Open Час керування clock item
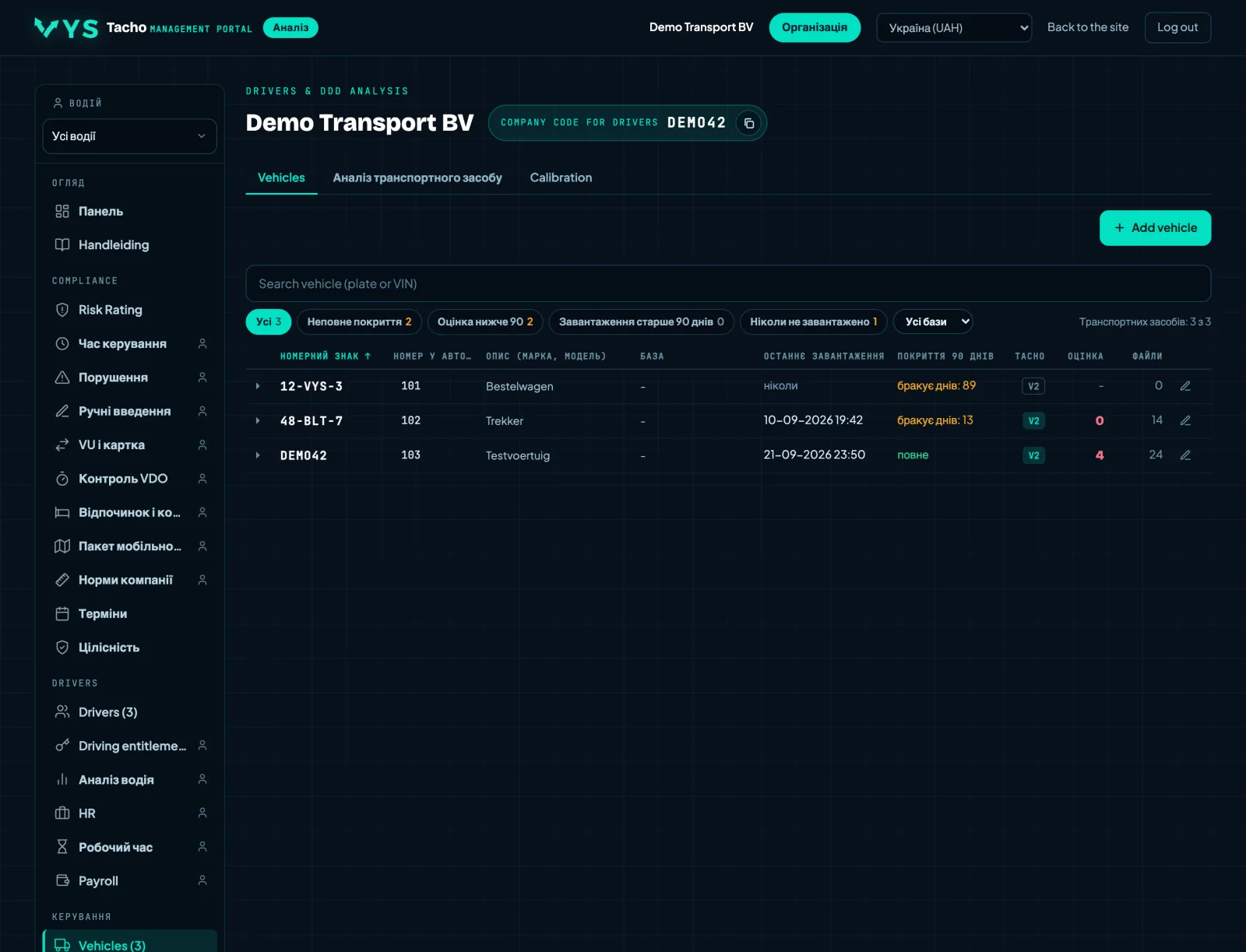Viewport: 1246px width, 952px height. click(129, 343)
